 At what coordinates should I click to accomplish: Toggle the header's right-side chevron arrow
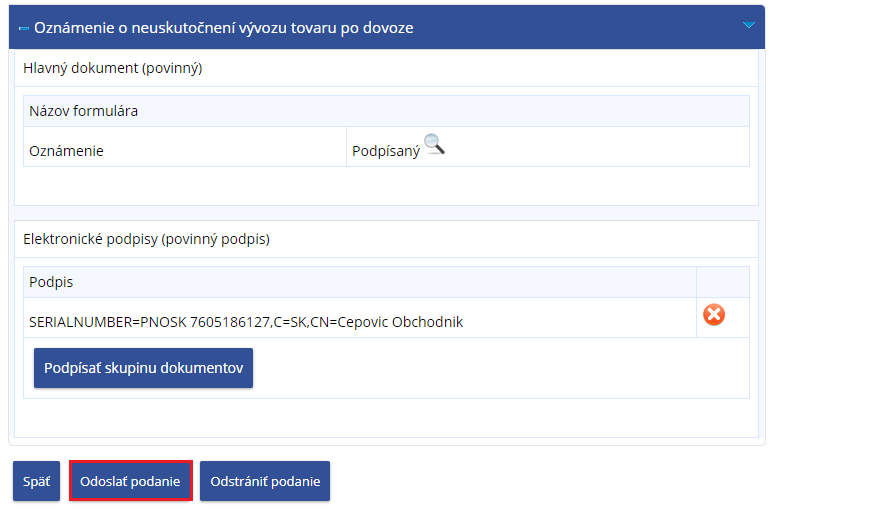(x=749, y=25)
